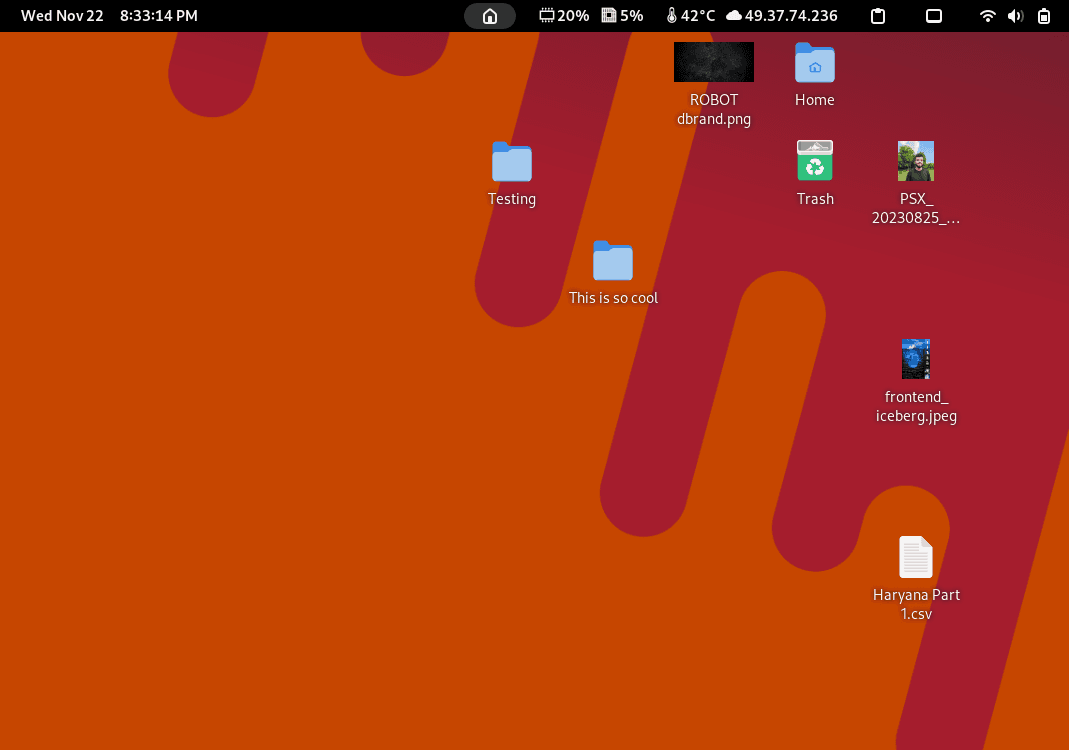
Task: Click the 'Testing' folder label
Action: 511,199
